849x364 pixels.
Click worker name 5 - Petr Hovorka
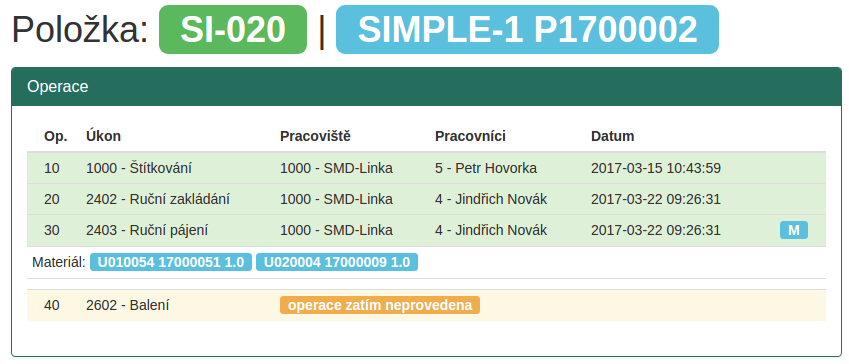[x=486, y=168]
